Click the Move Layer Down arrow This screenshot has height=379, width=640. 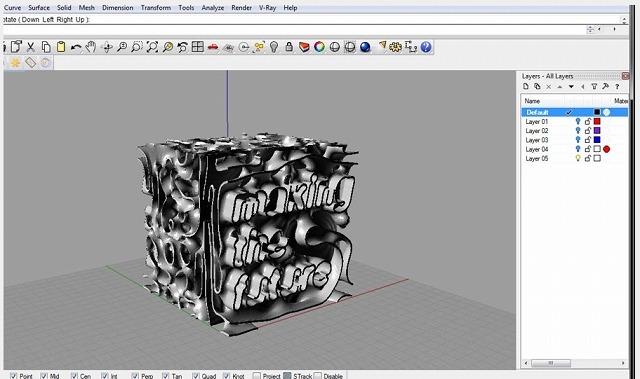click(571, 86)
